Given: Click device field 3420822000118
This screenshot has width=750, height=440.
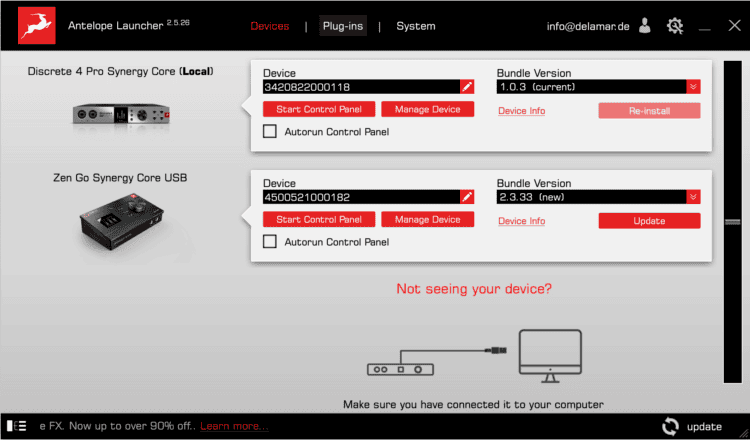Looking at the screenshot, I should pyautogui.click(x=361, y=87).
